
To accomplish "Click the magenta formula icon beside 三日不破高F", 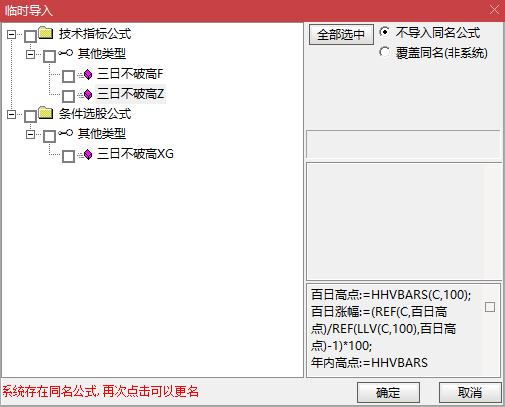I will point(88,75).
